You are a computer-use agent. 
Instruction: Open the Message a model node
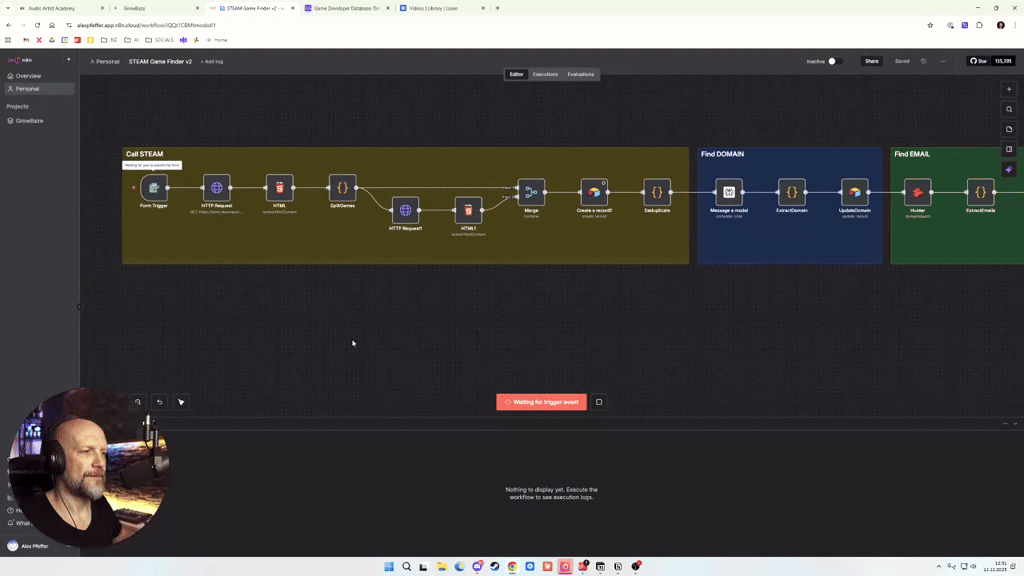coord(729,192)
